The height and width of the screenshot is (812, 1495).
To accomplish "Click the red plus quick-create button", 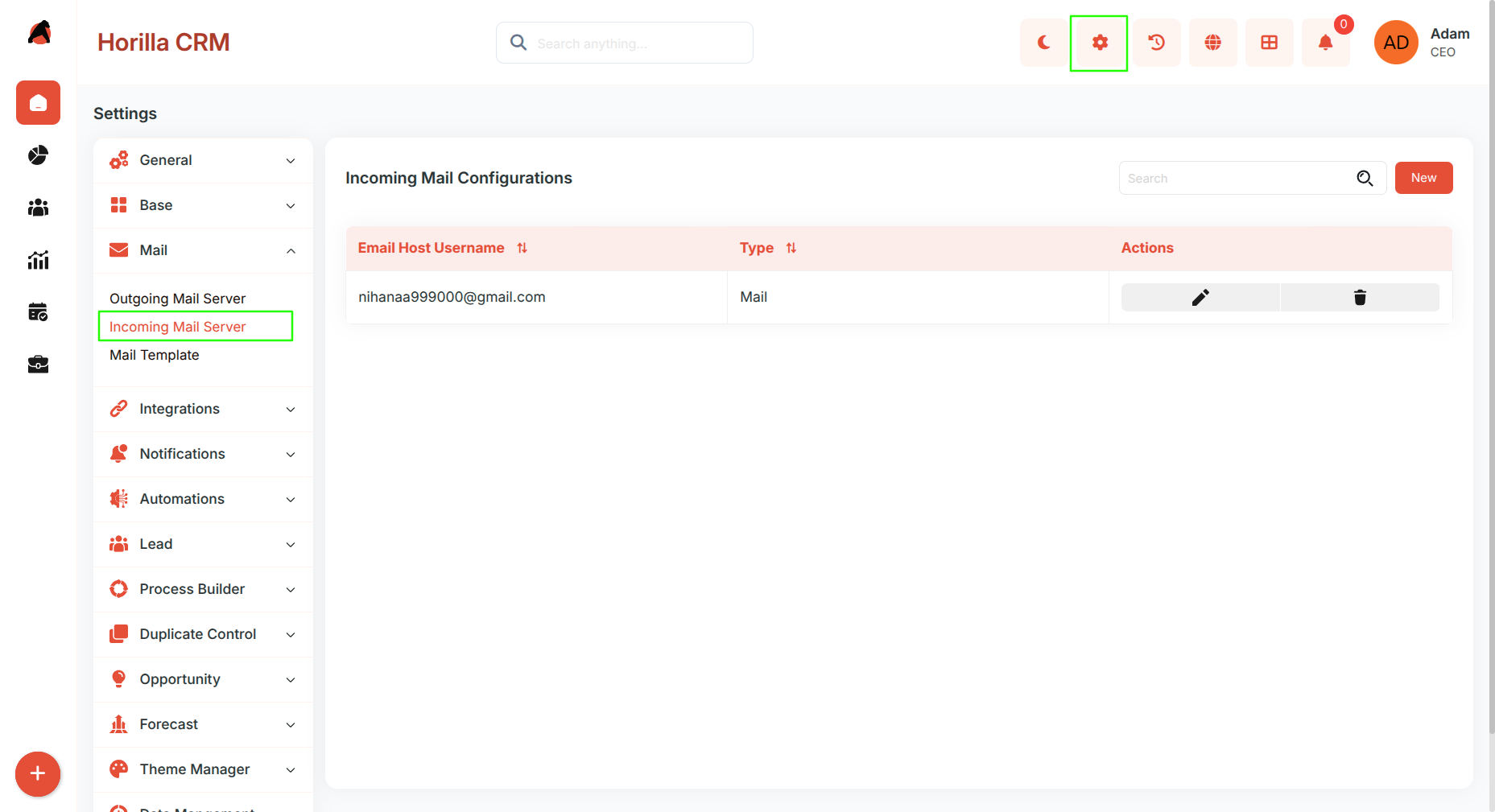I will (37, 773).
